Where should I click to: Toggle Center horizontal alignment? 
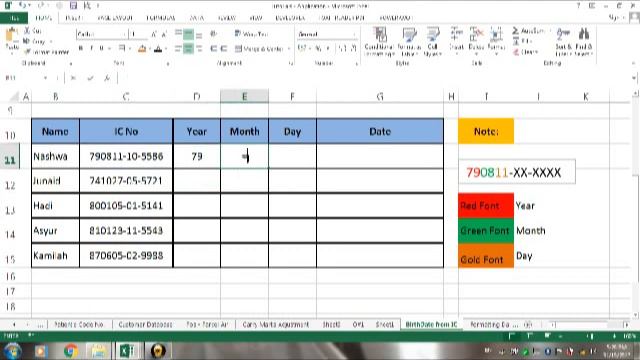click(x=189, y=49)
